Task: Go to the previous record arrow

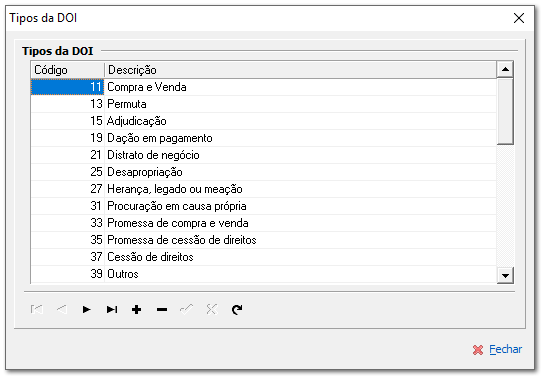Action: 62,309
